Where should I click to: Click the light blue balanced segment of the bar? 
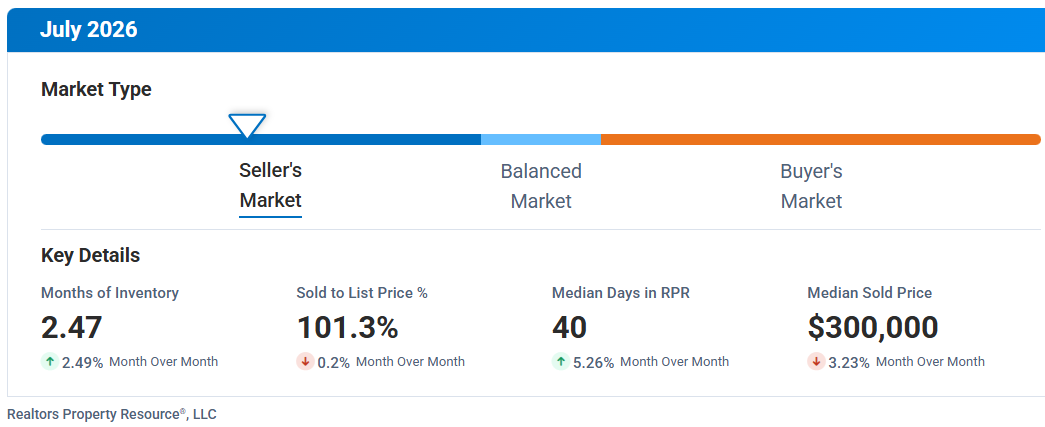click(541, 140)
